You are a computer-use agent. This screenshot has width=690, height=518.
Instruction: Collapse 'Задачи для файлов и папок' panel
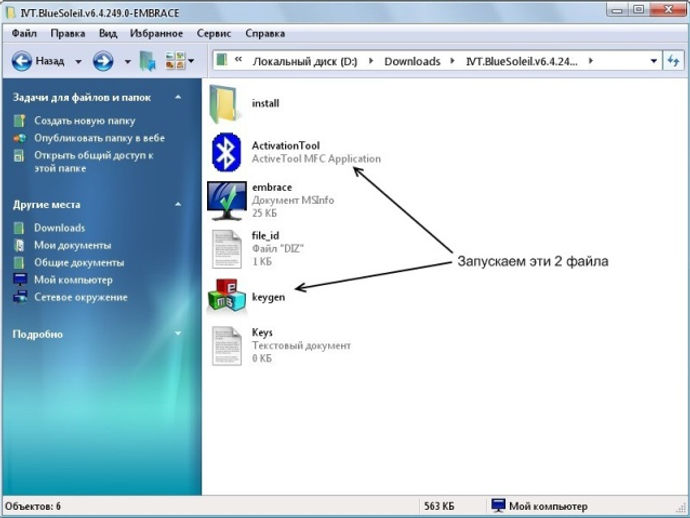pyautogui.click(x=178, y=97)
